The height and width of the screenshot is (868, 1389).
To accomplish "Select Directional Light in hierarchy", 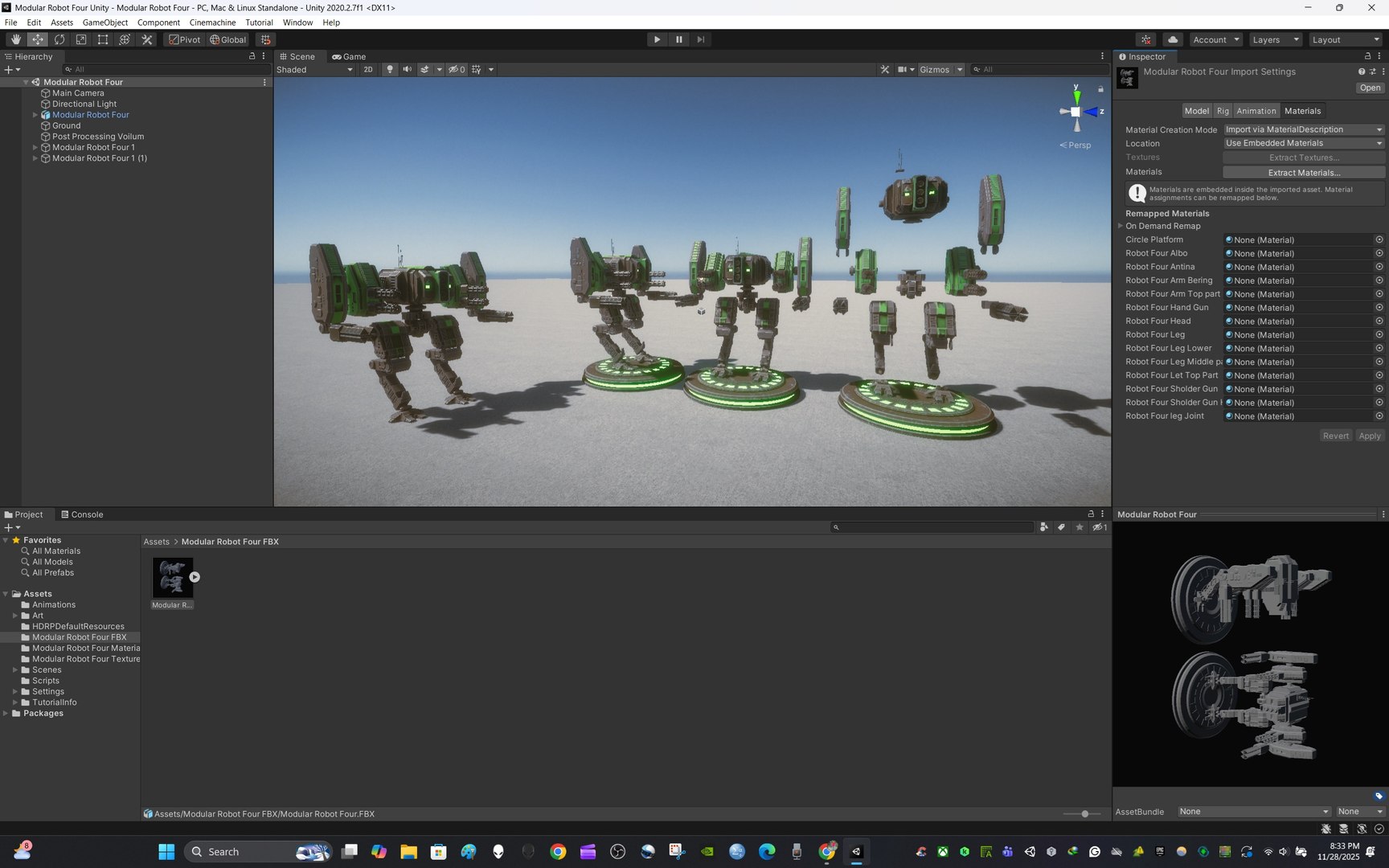I will [84, 104].
